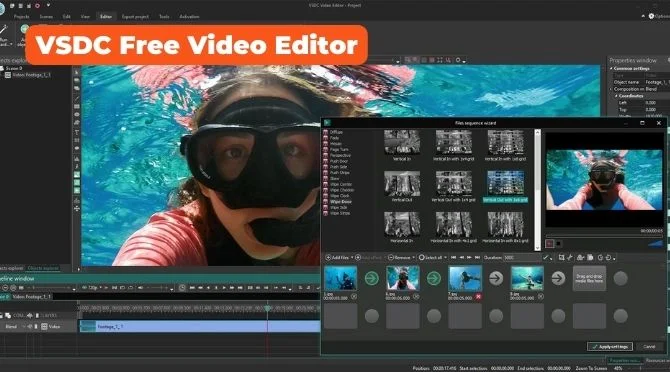Click the red play button under wizard preview

pyautogui.click(x=550, y=243)
